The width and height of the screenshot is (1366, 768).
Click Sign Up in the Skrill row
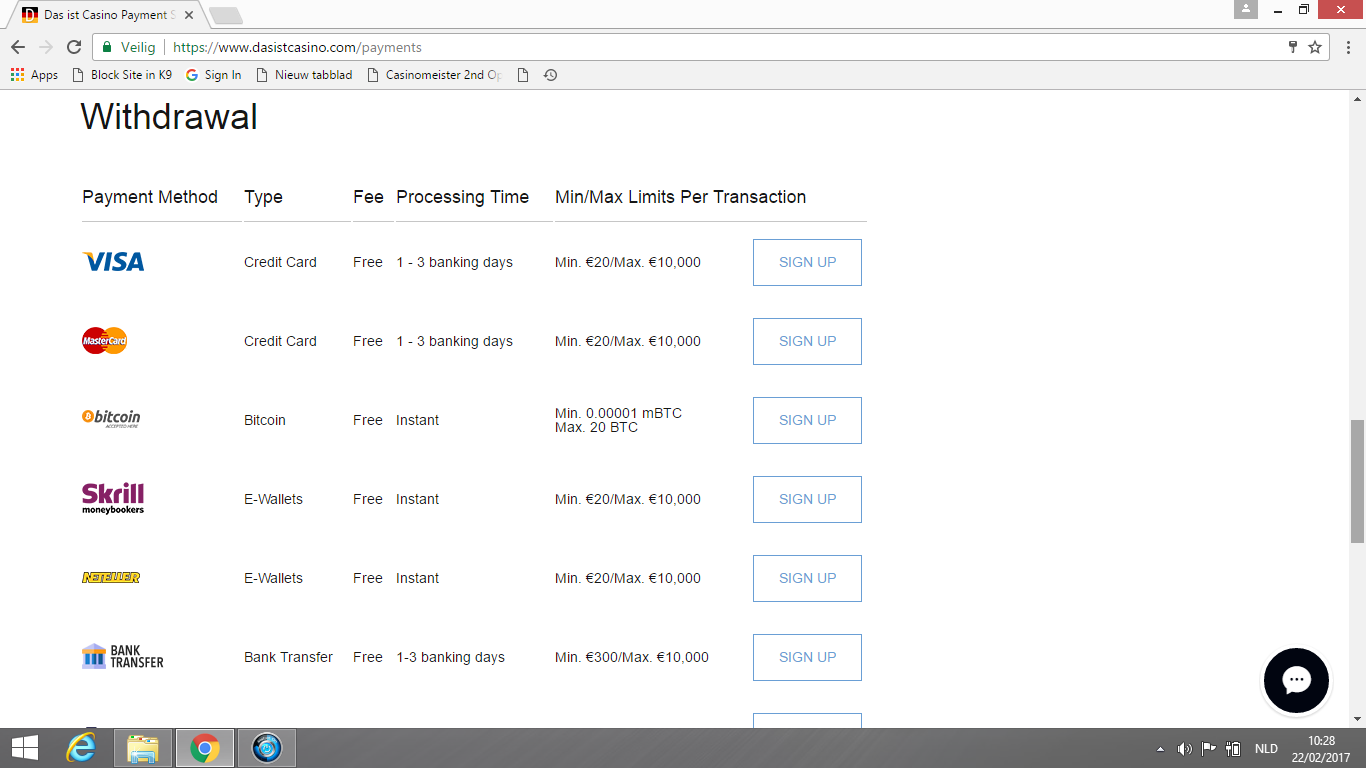(x=807, y=499)
